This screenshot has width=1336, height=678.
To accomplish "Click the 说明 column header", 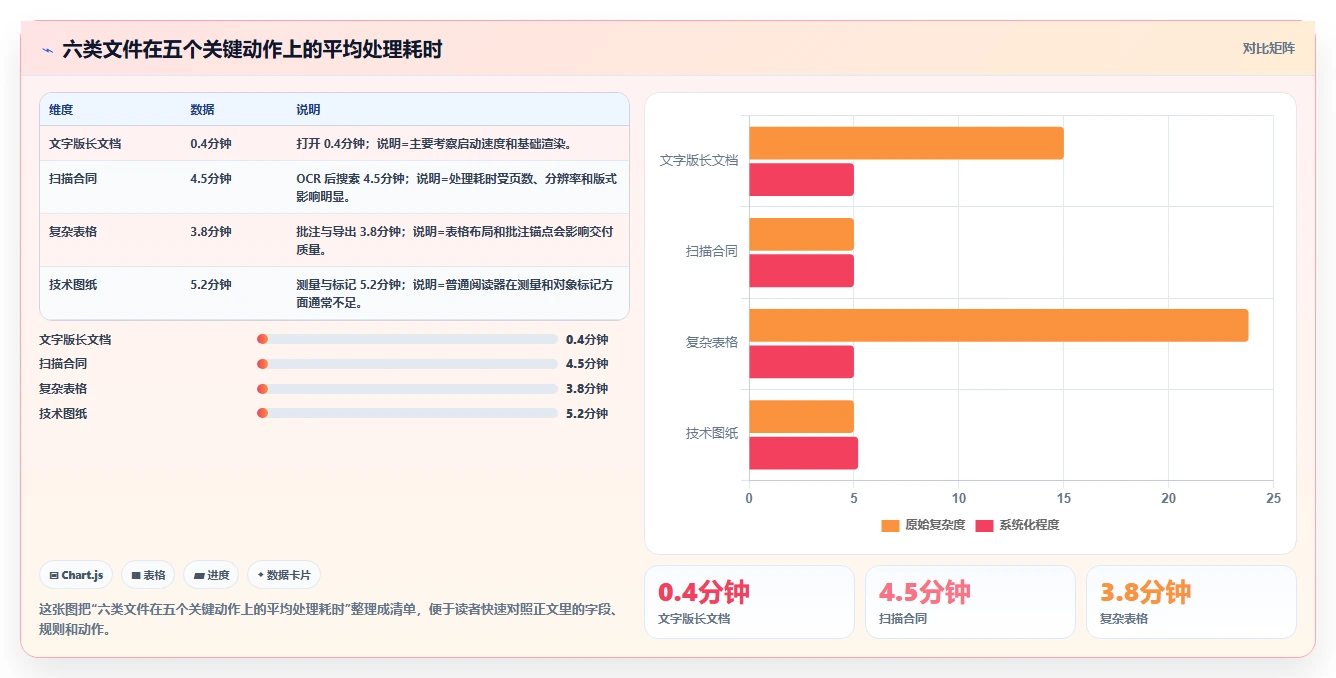I will [308, 110].
